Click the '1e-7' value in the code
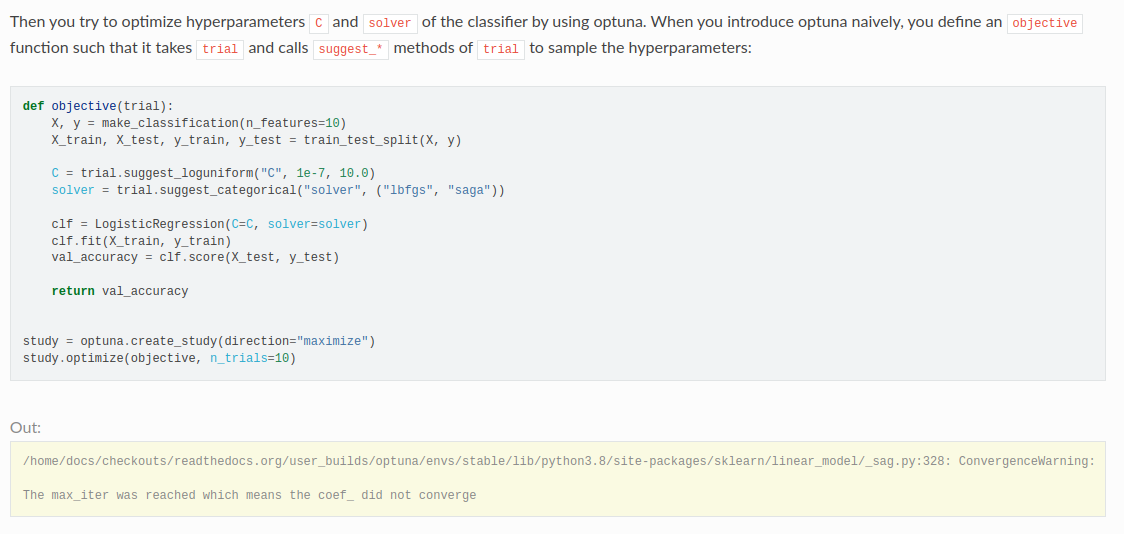The width and height of the screenshot is (1124, 534). pyautogui.click(x=310, y=173)
